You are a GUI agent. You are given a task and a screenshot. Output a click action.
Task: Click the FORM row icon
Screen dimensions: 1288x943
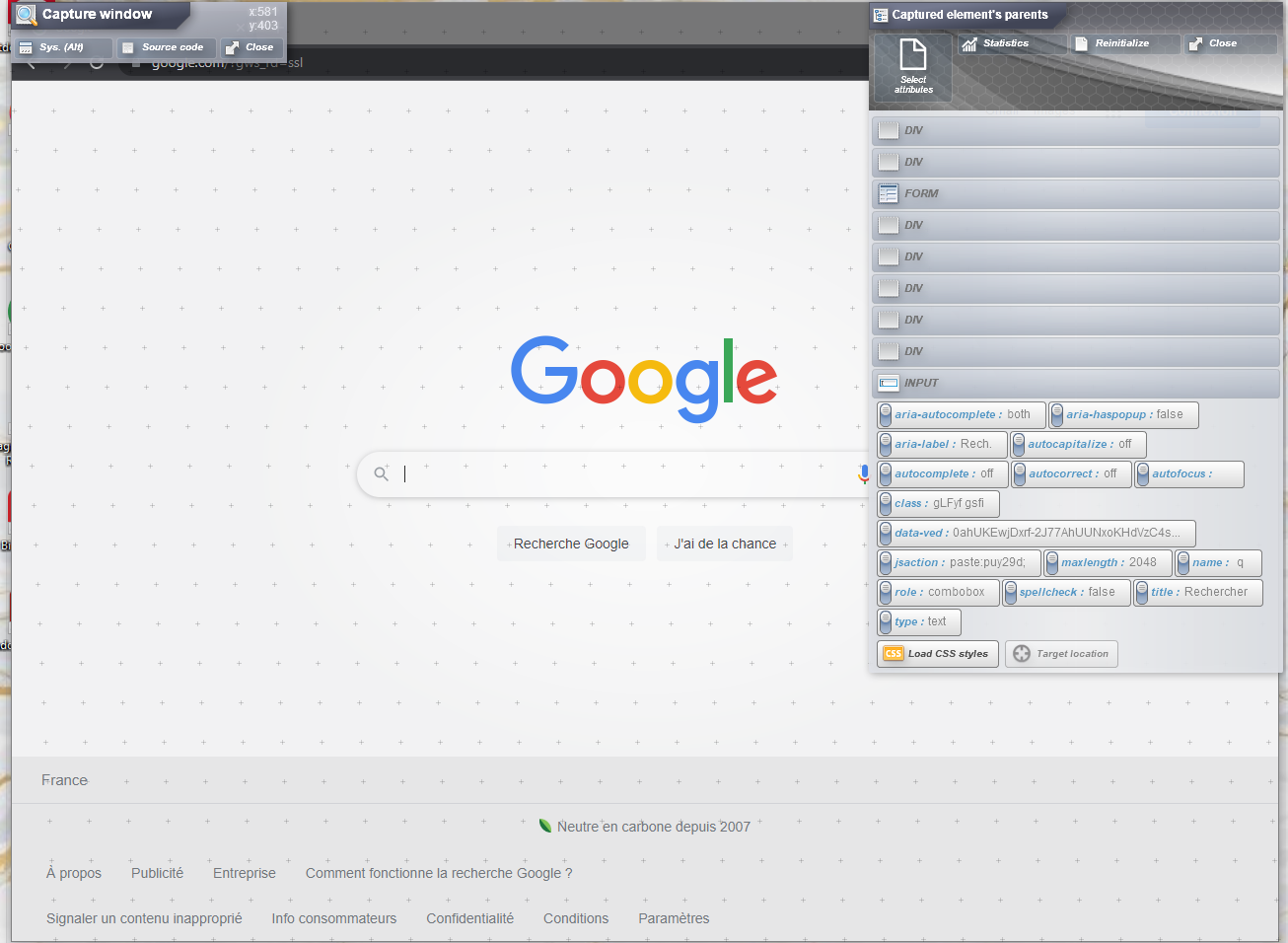click(889, 193)
